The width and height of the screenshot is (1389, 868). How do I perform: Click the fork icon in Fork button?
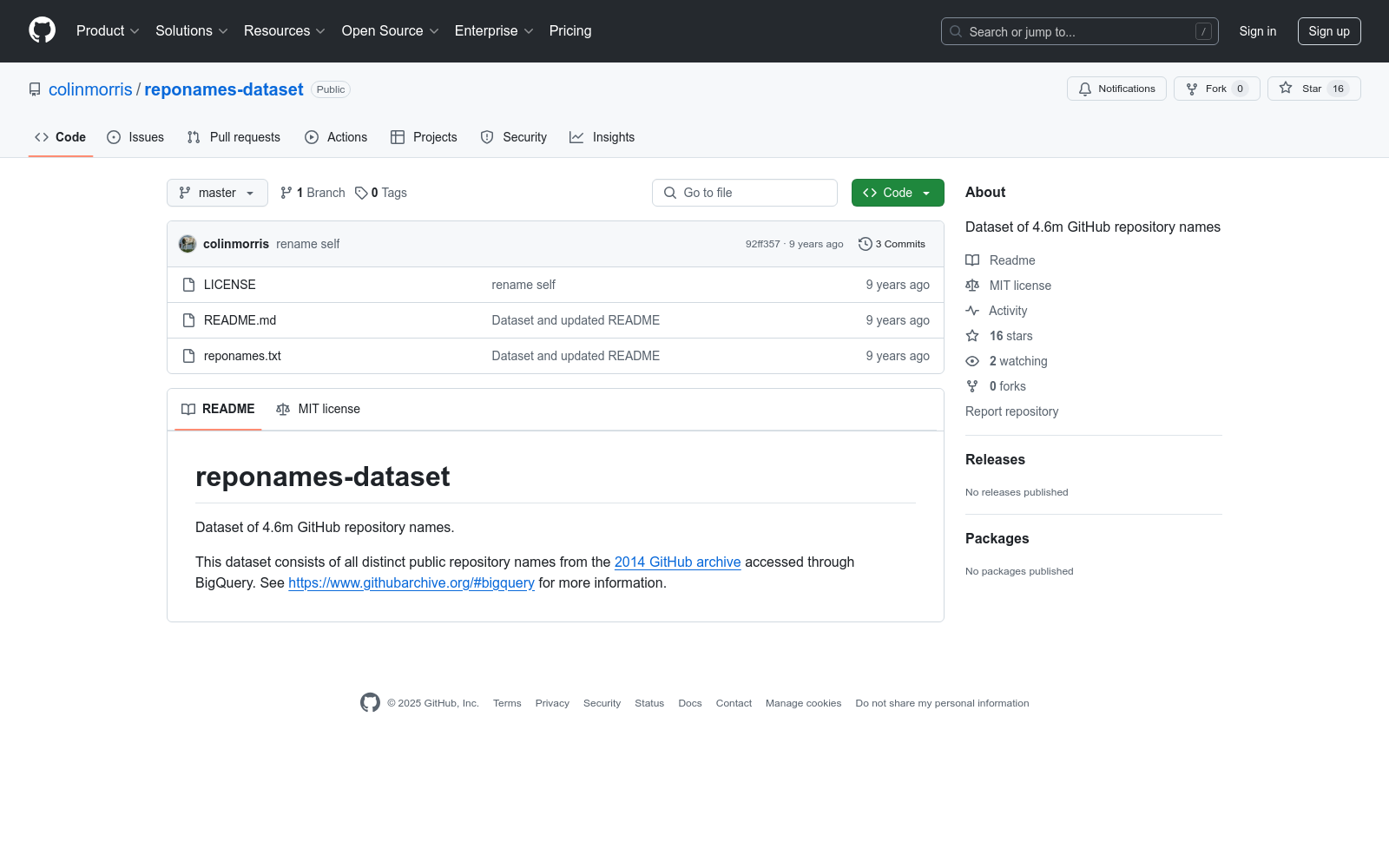tap(1192, 89)
